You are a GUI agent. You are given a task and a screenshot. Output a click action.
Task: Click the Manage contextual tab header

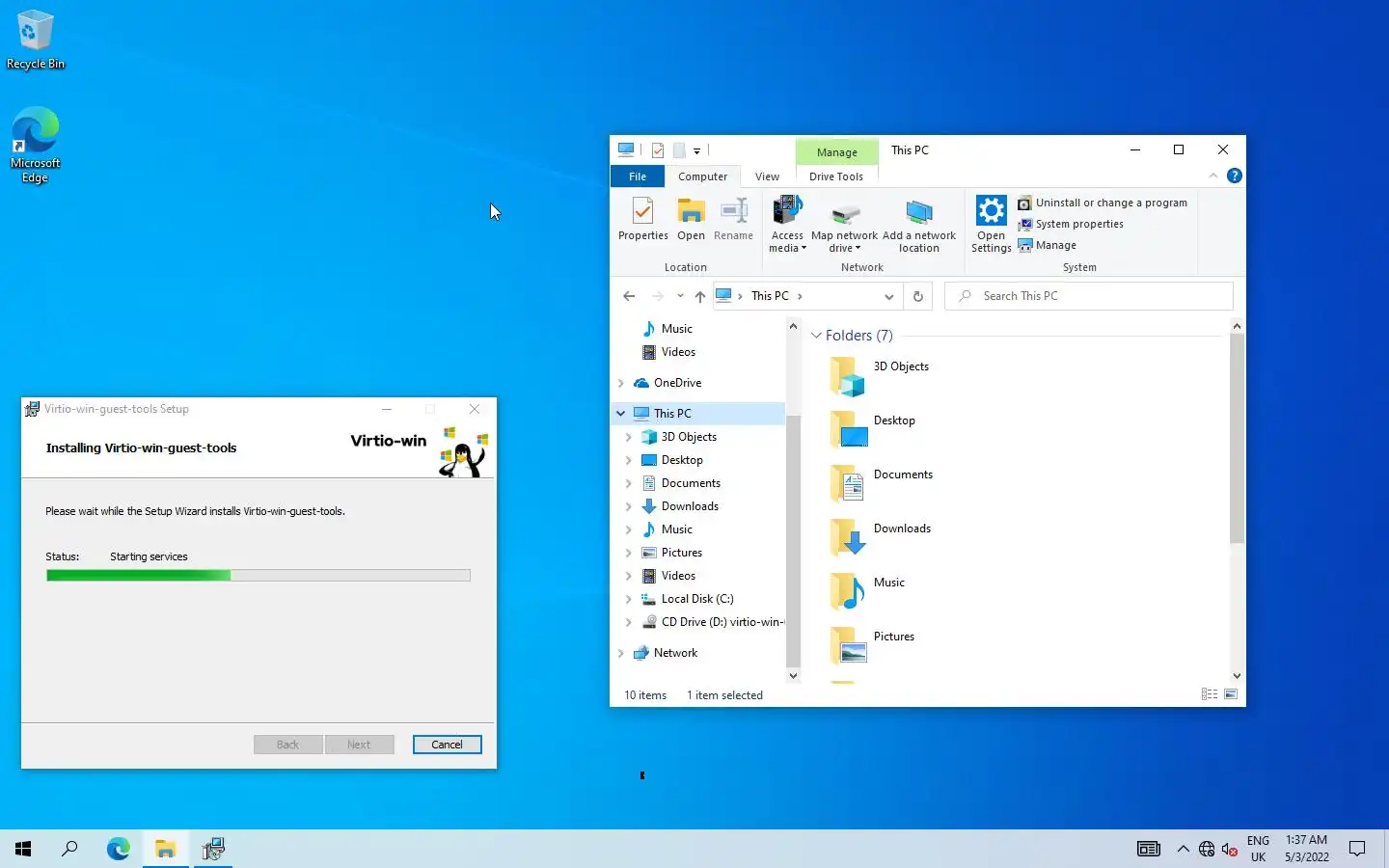[836, 152]
